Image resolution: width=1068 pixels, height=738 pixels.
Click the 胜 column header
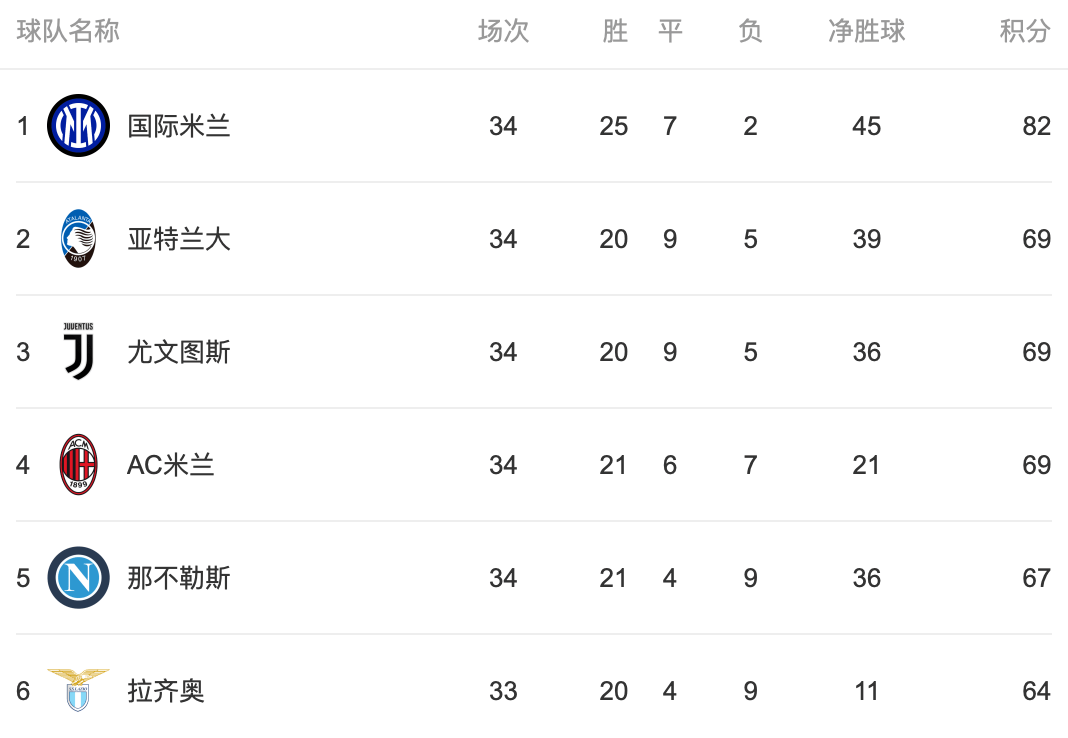click(x=614, y=31)
